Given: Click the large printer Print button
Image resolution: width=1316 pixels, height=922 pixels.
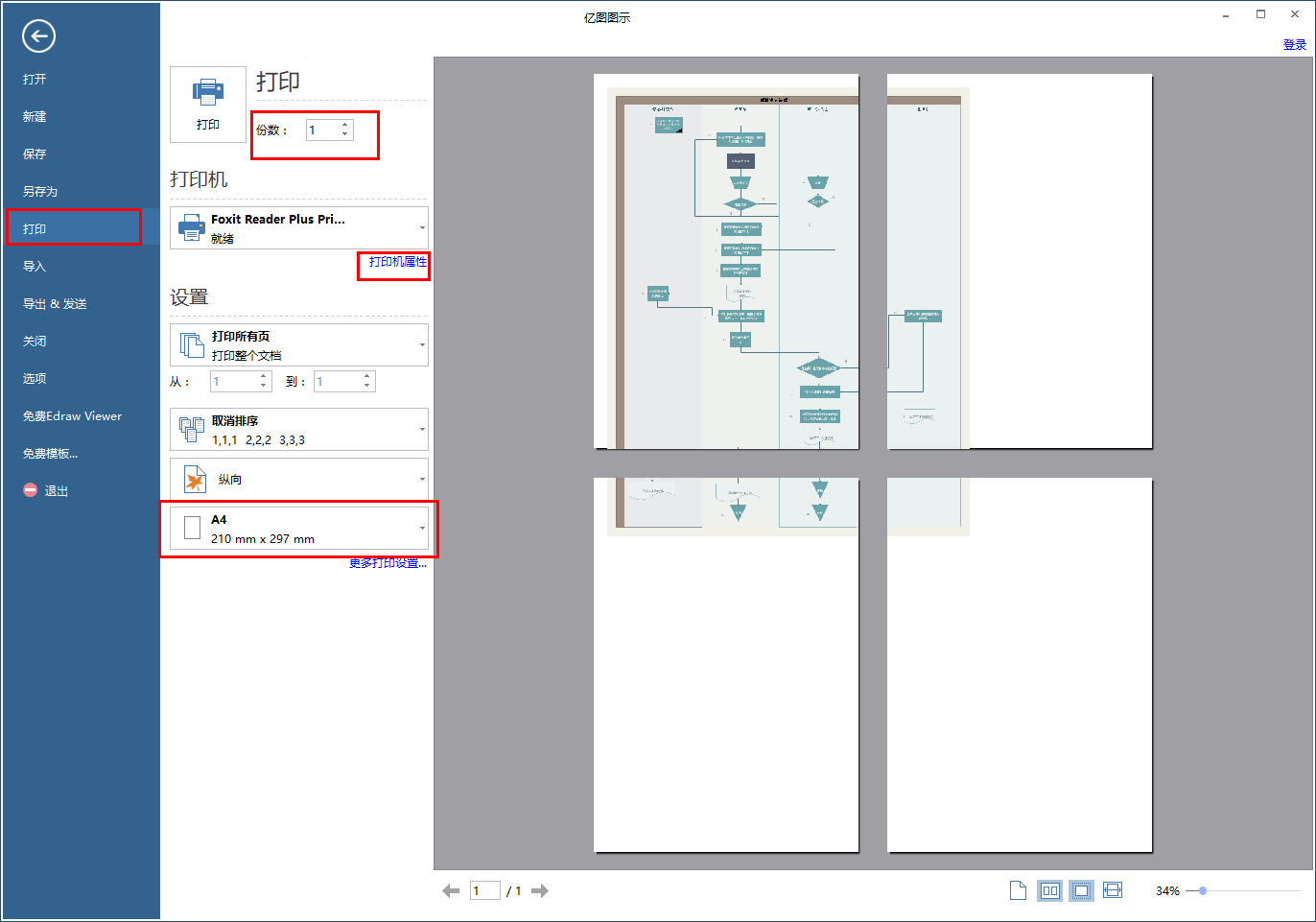Looking at the screenshot, I should [x=208, y=105].
